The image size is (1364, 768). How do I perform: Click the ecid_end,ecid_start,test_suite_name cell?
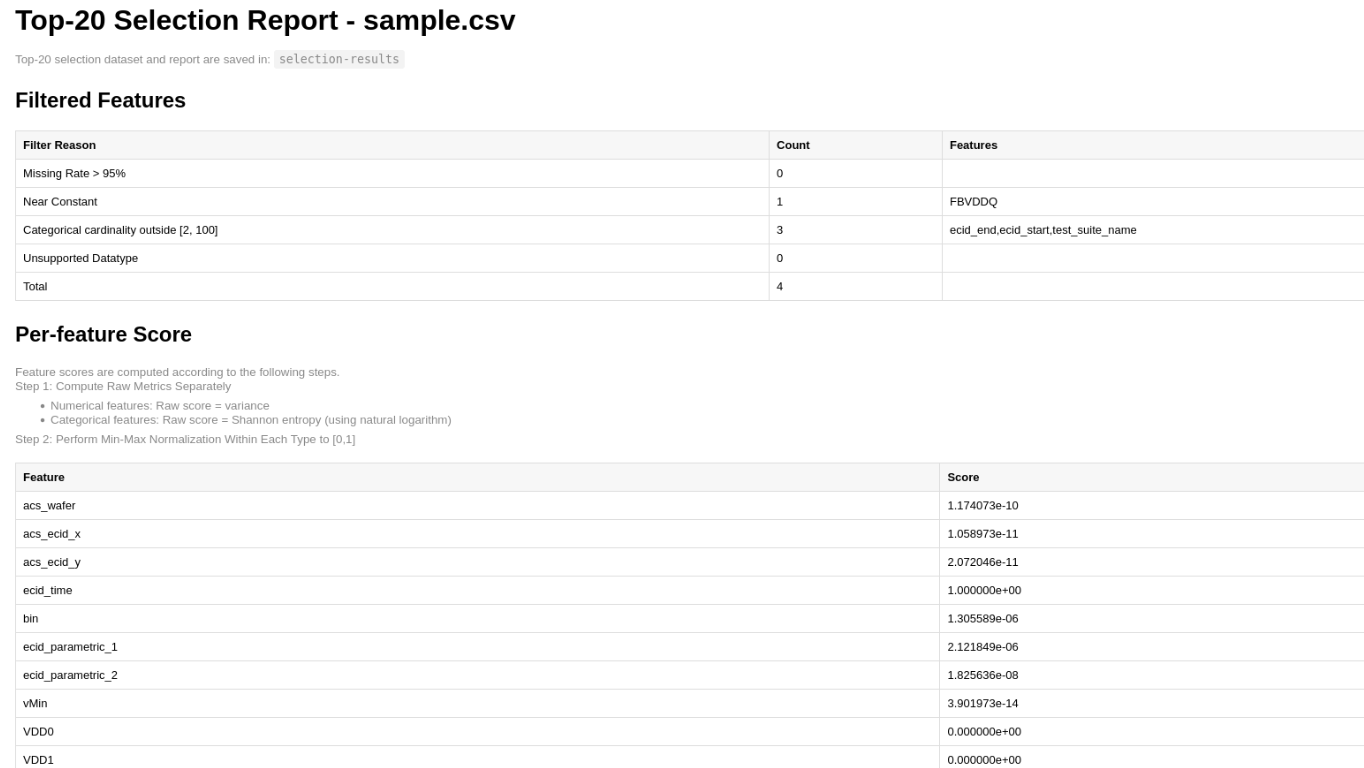coord(1042,230)
